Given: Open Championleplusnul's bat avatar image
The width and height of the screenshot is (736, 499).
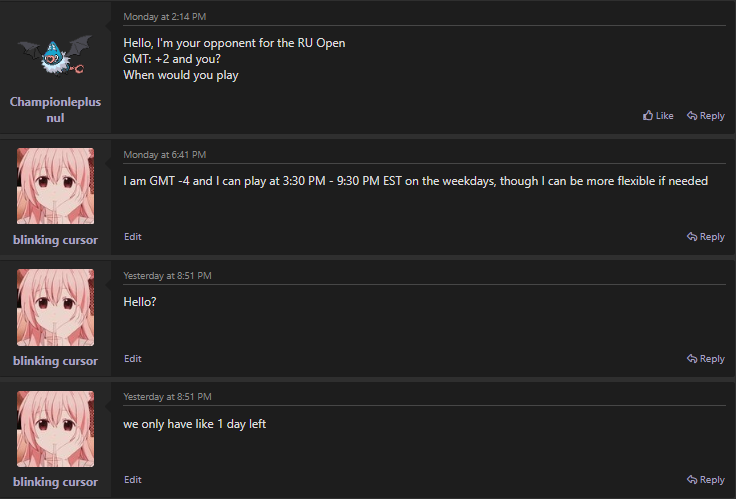Looking at the screenshot, I should click(55, 59).
